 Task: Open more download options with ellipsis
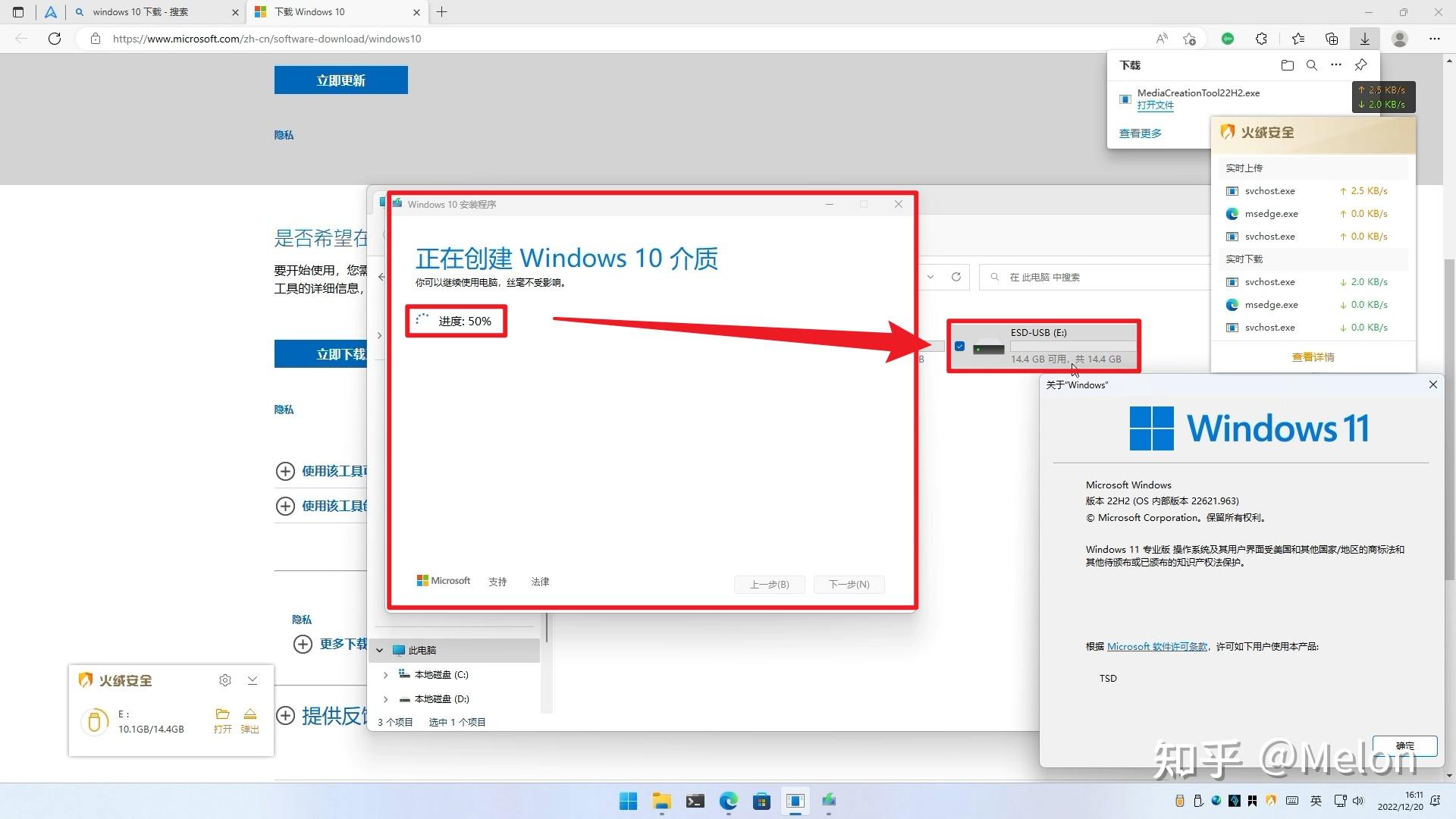pyautogui.click(x=1335, y=65)
